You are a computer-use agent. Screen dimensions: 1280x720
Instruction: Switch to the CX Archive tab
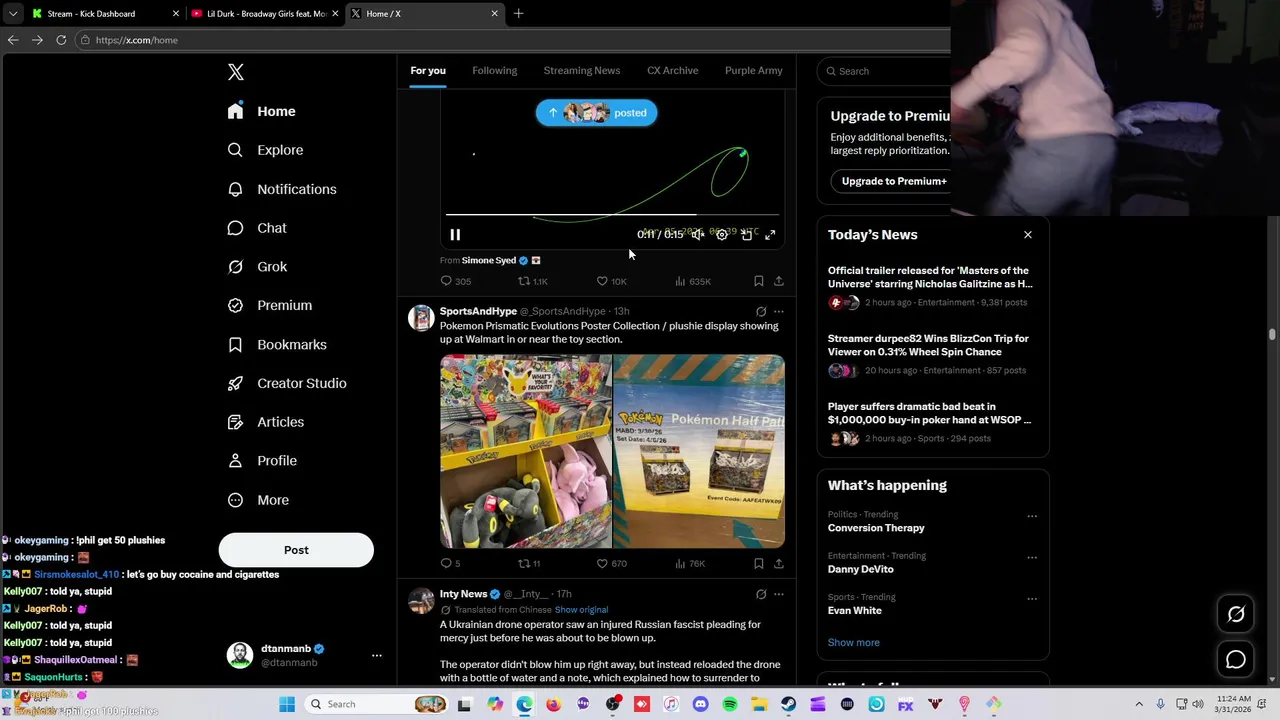coord(673,71)
